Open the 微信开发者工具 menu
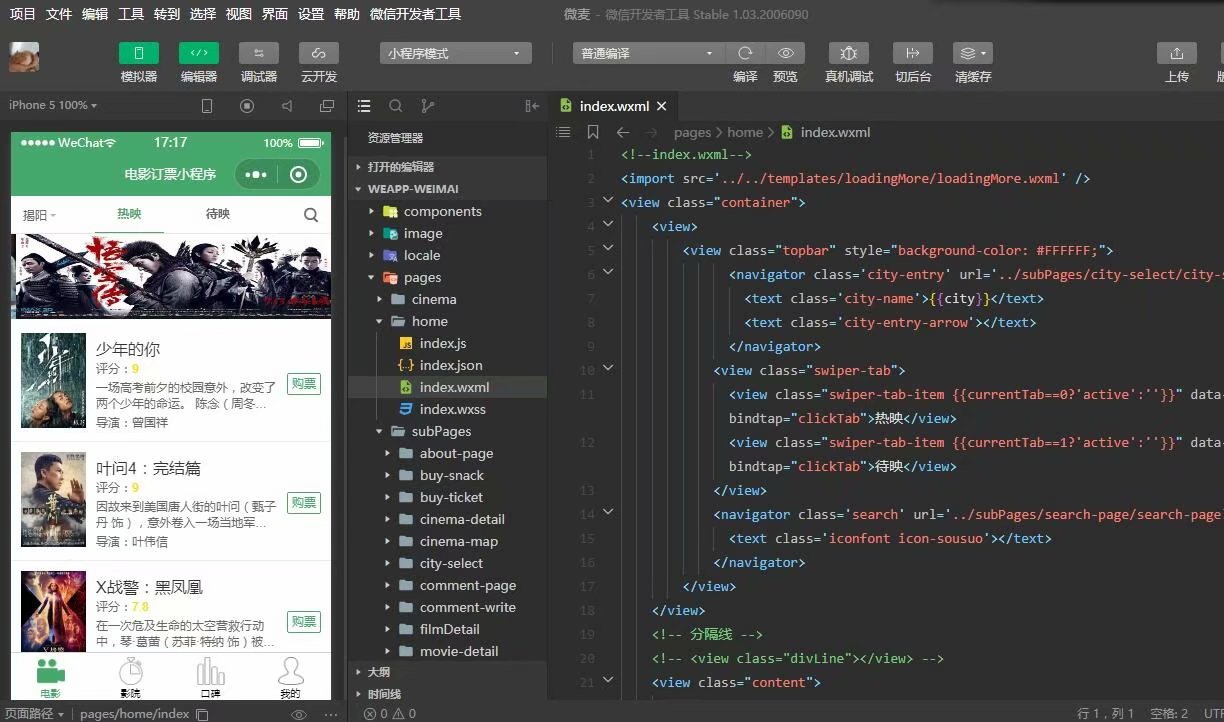This screenshot has width=1224, height=722. tap(415, 14)
